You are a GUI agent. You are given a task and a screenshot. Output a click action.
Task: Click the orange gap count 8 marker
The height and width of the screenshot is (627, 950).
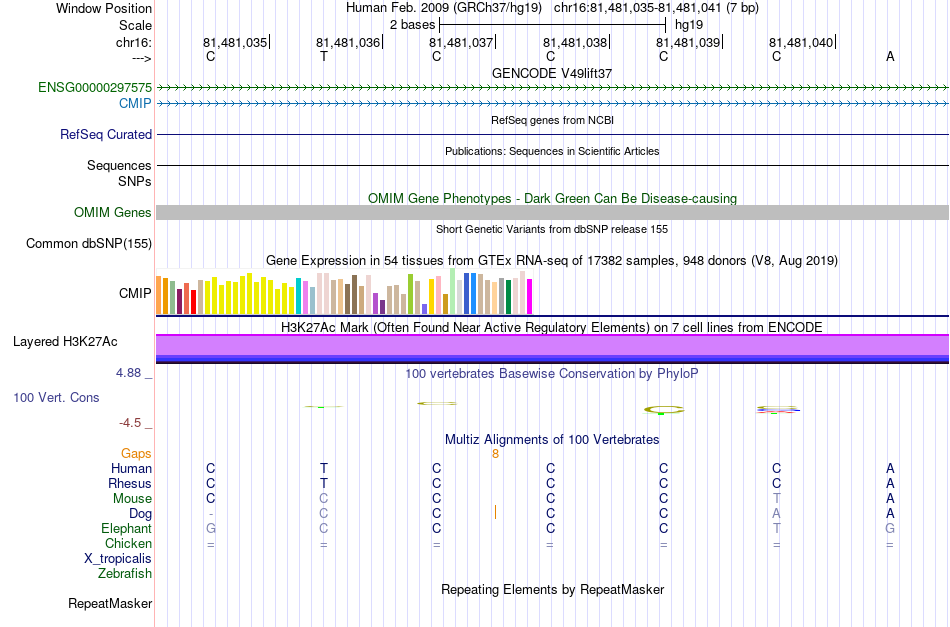pos(495,454)
